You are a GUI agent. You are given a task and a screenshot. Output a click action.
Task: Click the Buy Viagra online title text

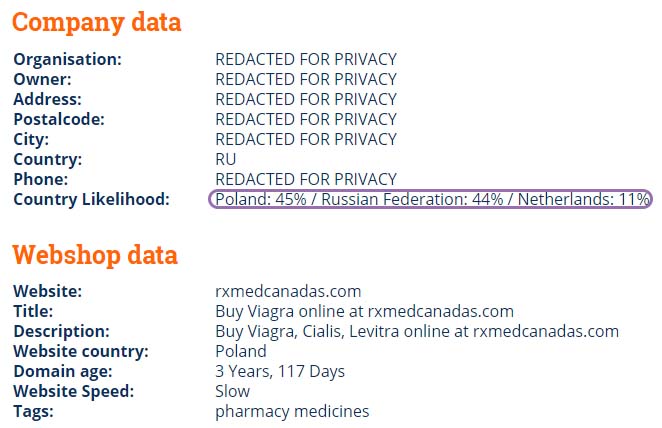364,312
